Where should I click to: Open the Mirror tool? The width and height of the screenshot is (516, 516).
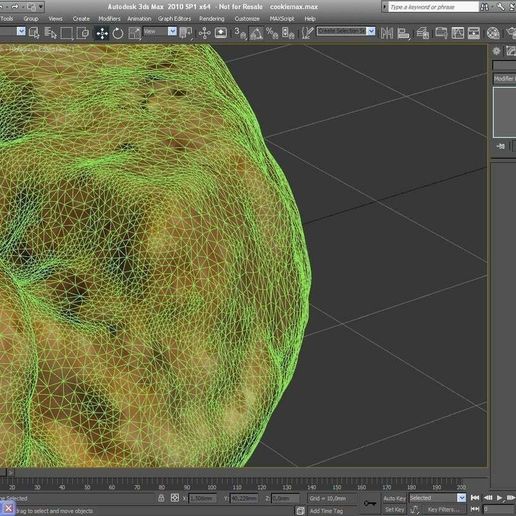387,33
